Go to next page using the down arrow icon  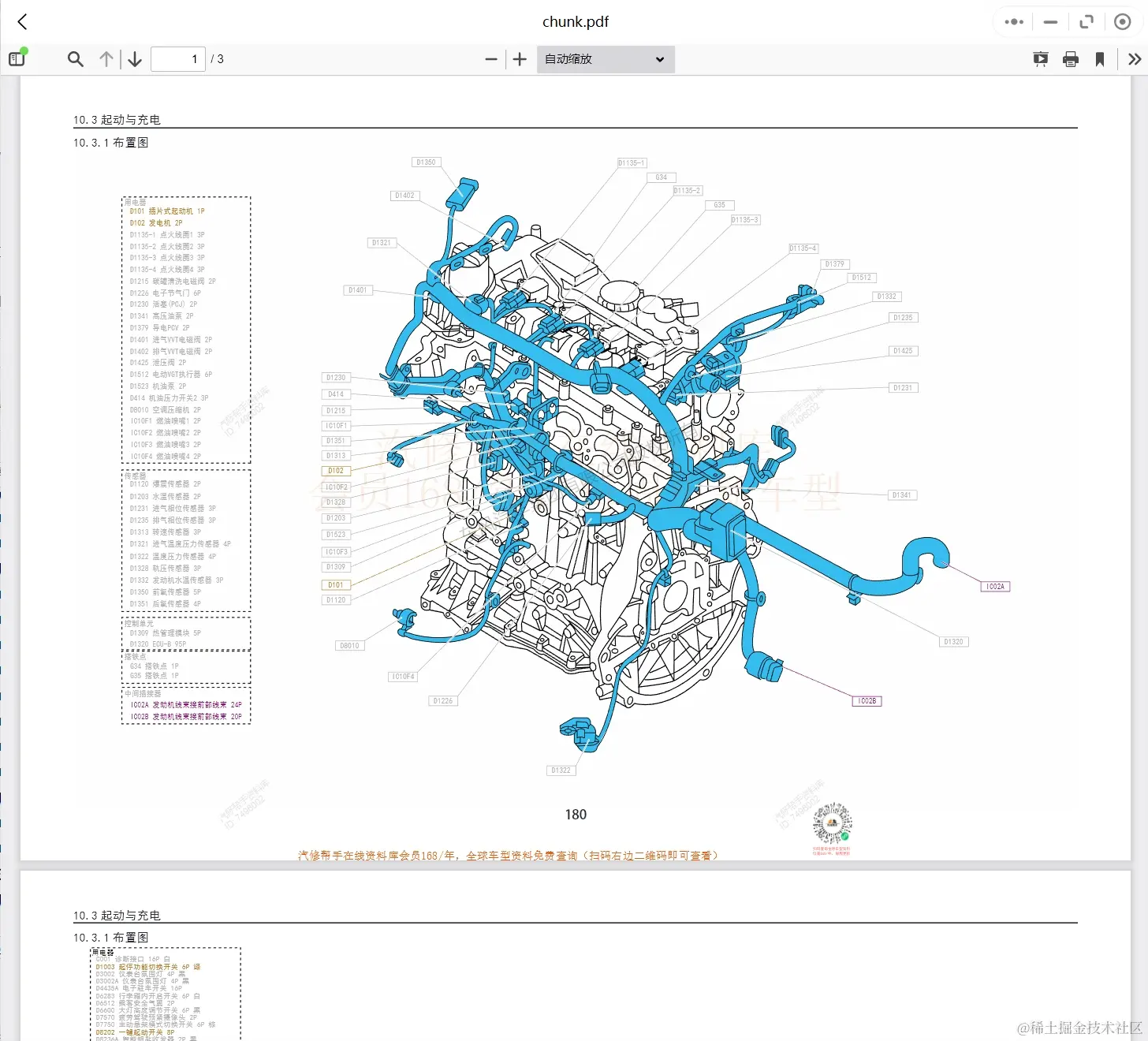coord(134,58)
